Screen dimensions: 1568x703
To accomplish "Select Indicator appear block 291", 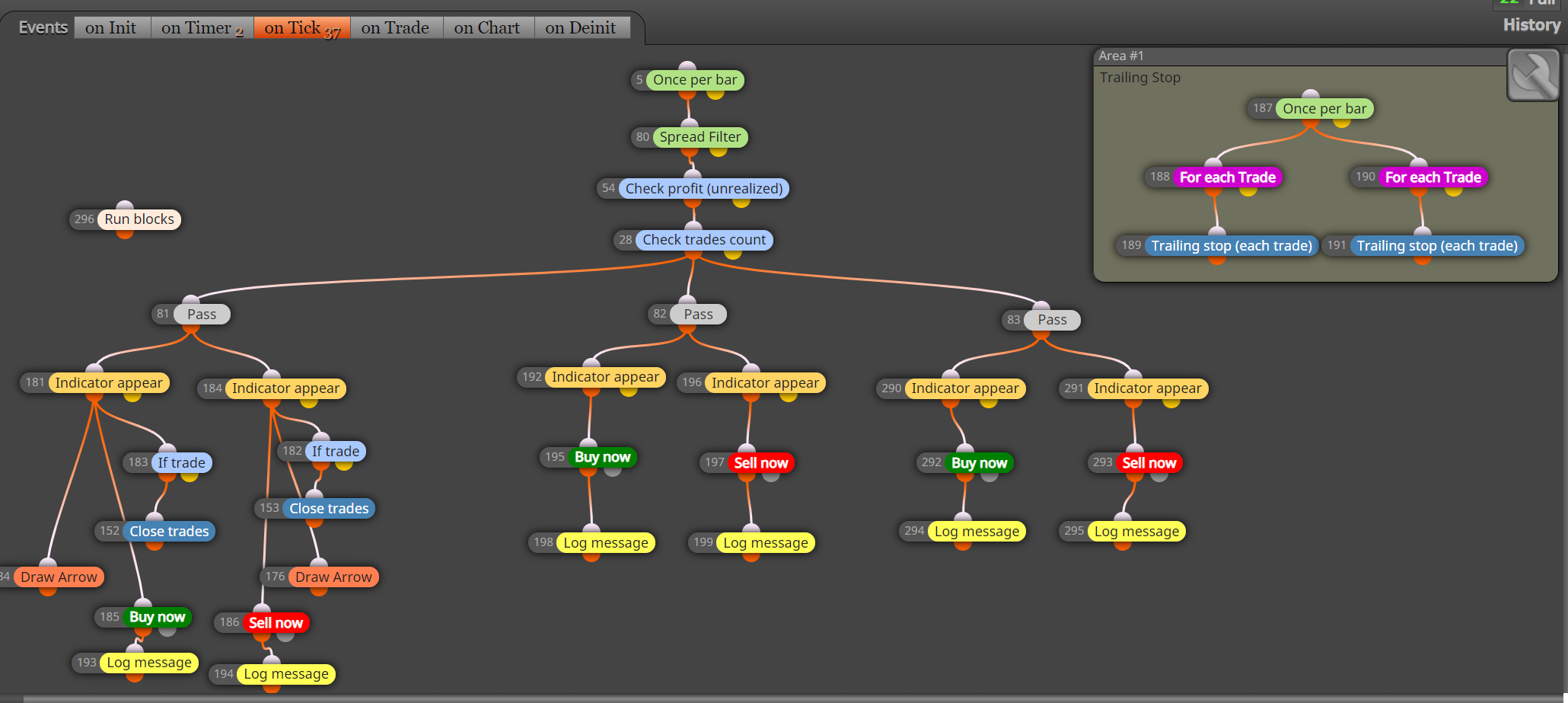I will click(1148, 388).
